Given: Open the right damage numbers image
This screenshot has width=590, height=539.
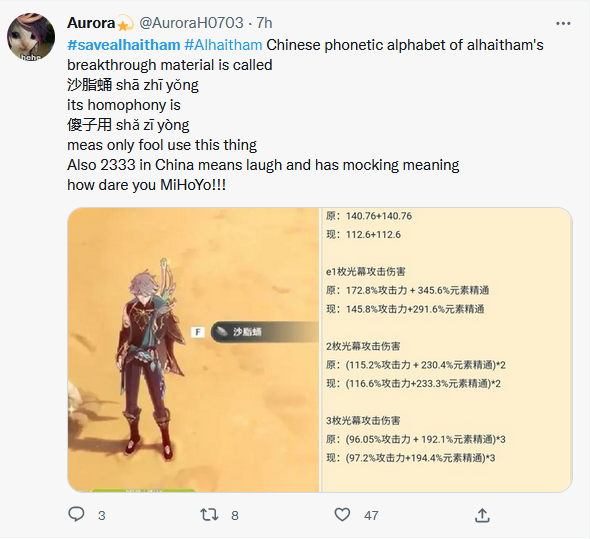Looking at the screenshot, I should coord(446,350).
